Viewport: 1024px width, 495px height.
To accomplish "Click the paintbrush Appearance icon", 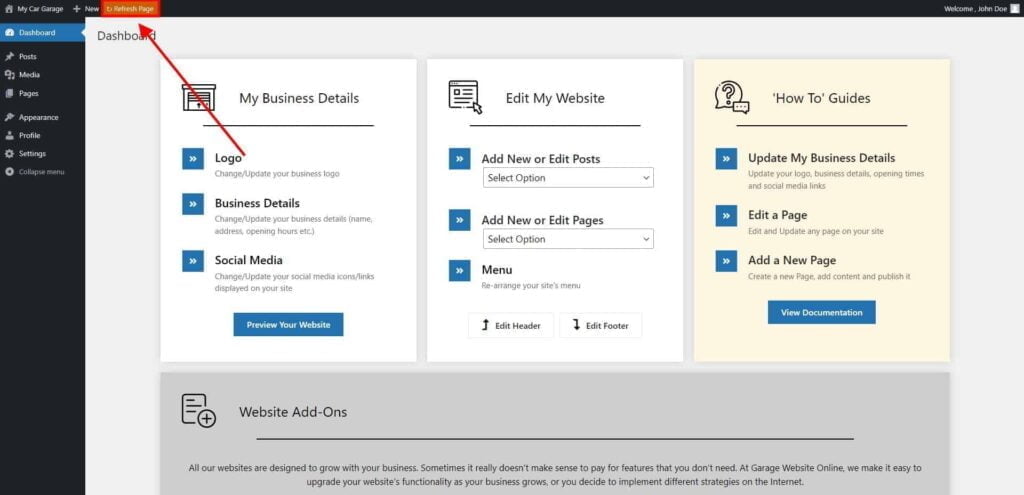I will coord(9,118).
